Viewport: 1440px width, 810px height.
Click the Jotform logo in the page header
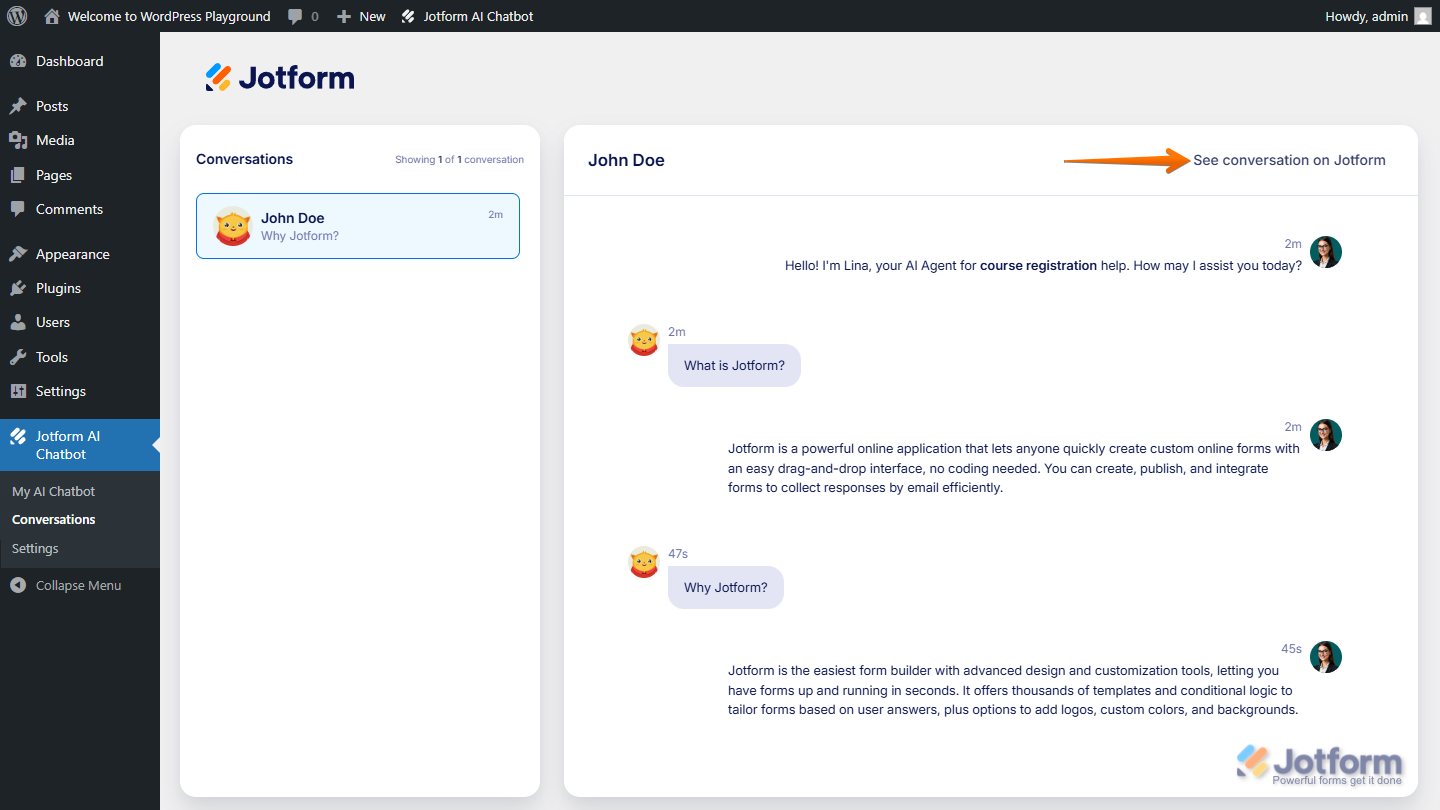[280, 77]
